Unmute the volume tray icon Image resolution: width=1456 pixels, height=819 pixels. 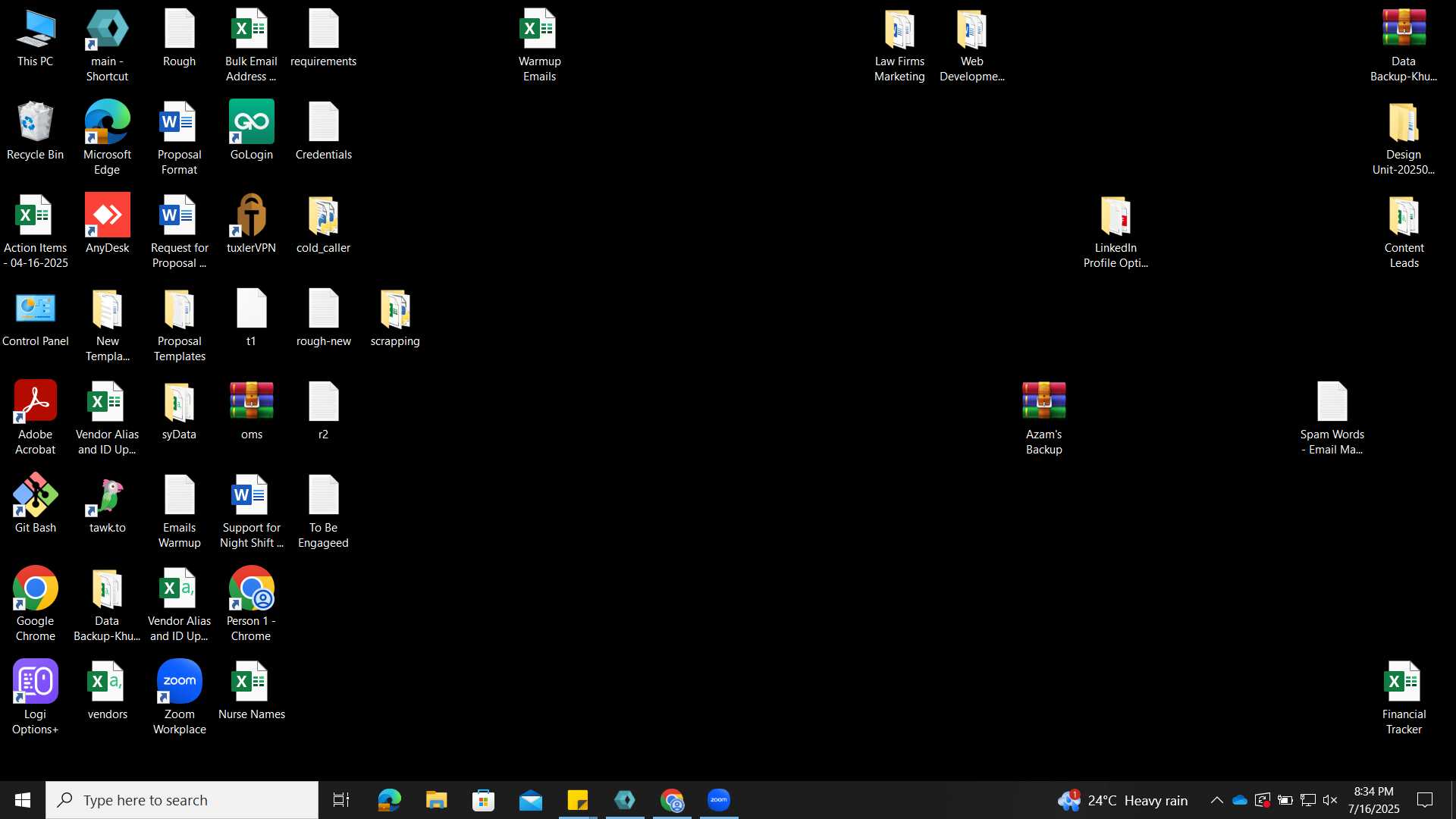[x=1330, y=800]
